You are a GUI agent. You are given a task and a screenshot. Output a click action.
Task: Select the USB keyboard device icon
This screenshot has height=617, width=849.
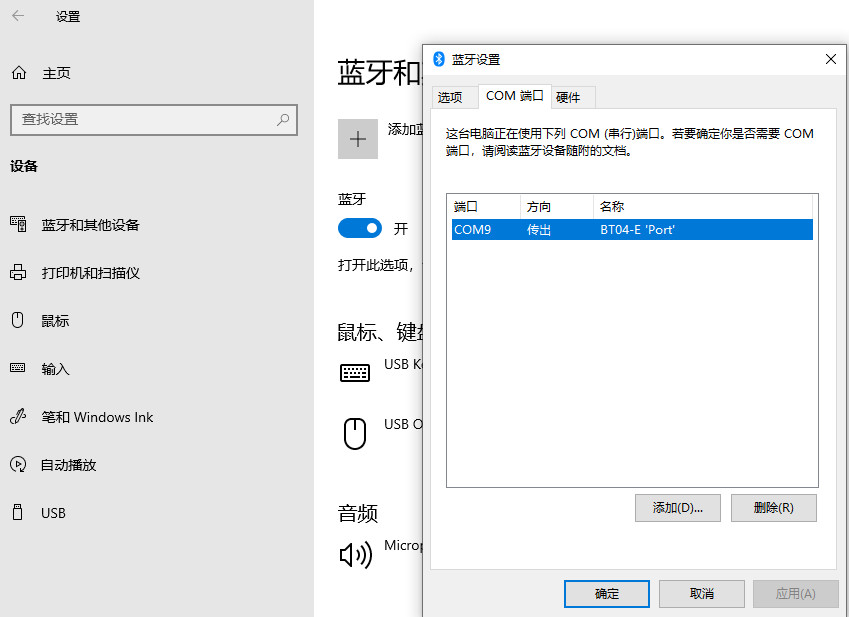(x=355, y=372)
